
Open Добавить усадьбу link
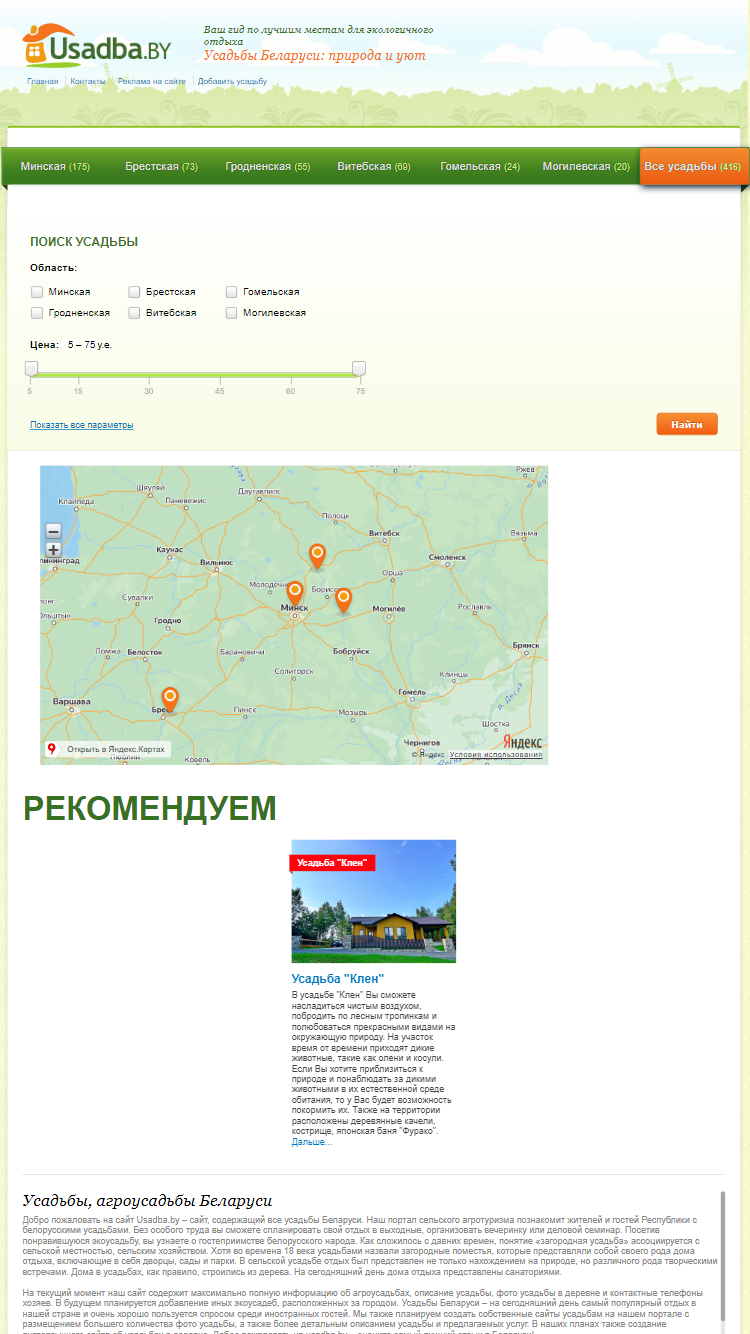point(232,81)
